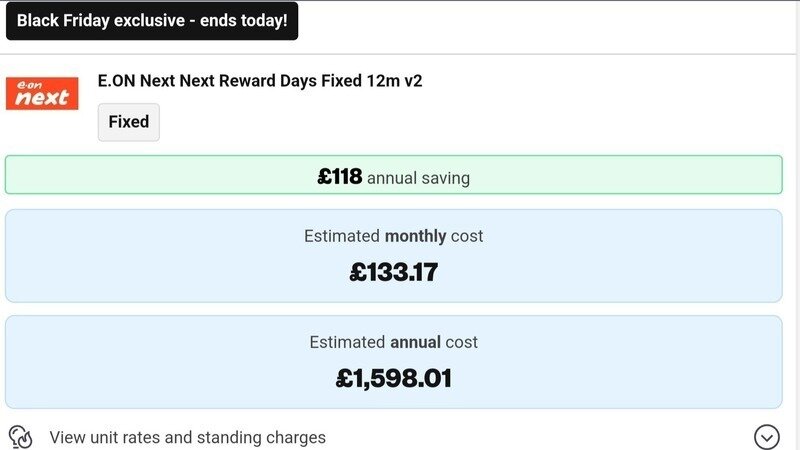Click the Black Friday exclusive banner
The image size is (800, 450).
[x=152, y=20]
